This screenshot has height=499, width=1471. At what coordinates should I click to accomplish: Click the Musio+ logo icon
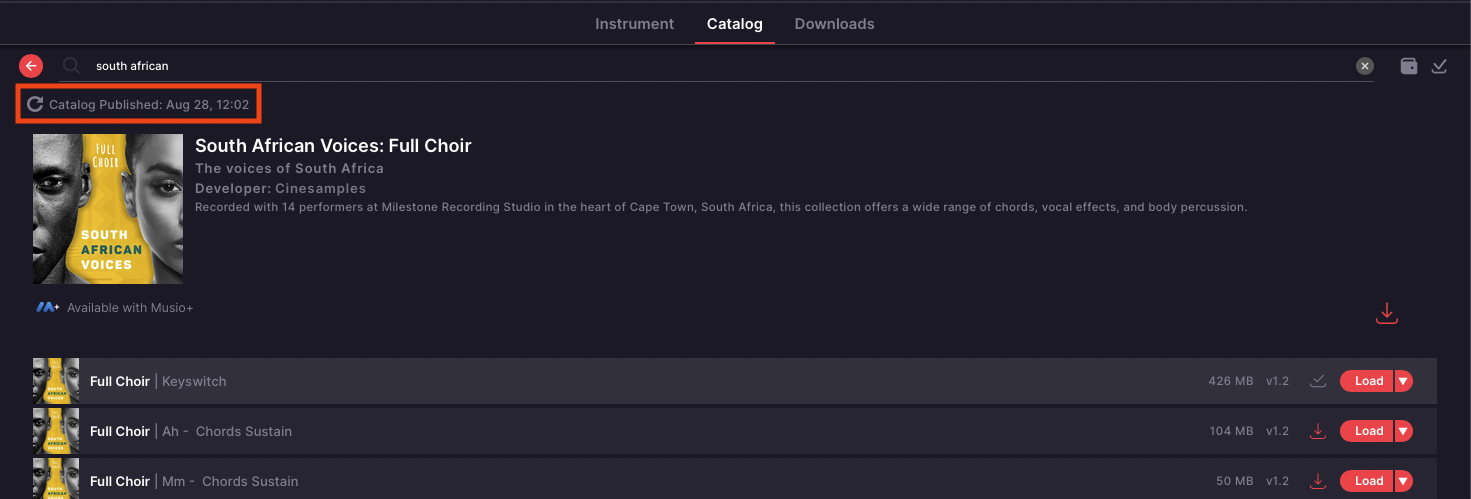click(47, 308)
